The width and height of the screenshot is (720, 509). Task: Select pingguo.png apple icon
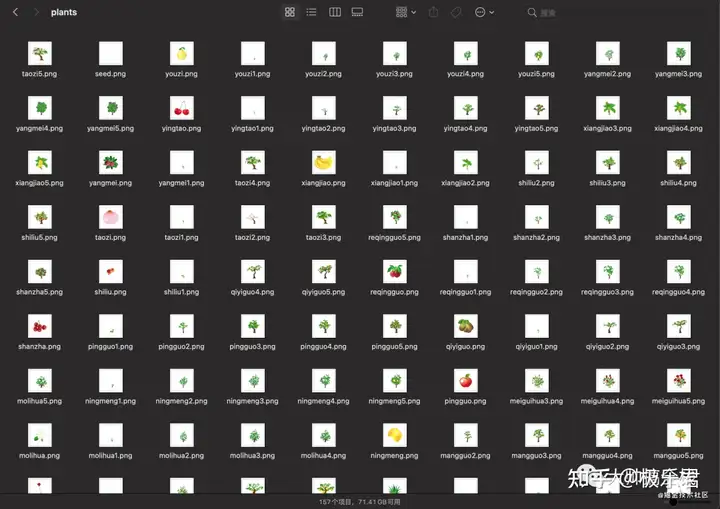tap(466, 381)
